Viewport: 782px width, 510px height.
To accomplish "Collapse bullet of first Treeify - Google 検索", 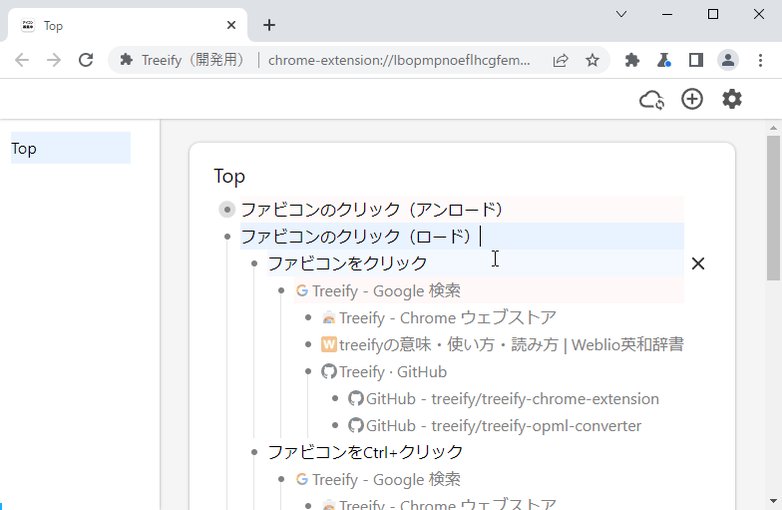I will (281, 290).
